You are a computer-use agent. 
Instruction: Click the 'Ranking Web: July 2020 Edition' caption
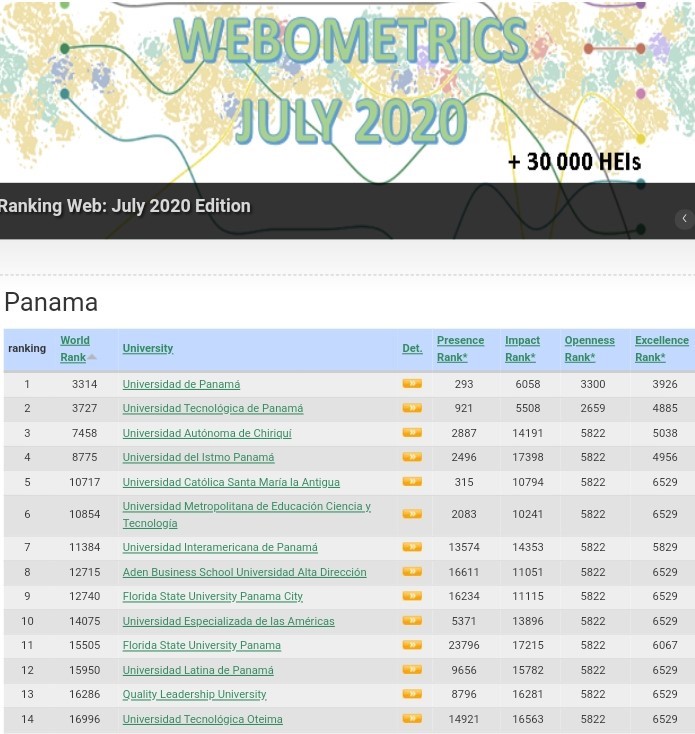(125, 206)
